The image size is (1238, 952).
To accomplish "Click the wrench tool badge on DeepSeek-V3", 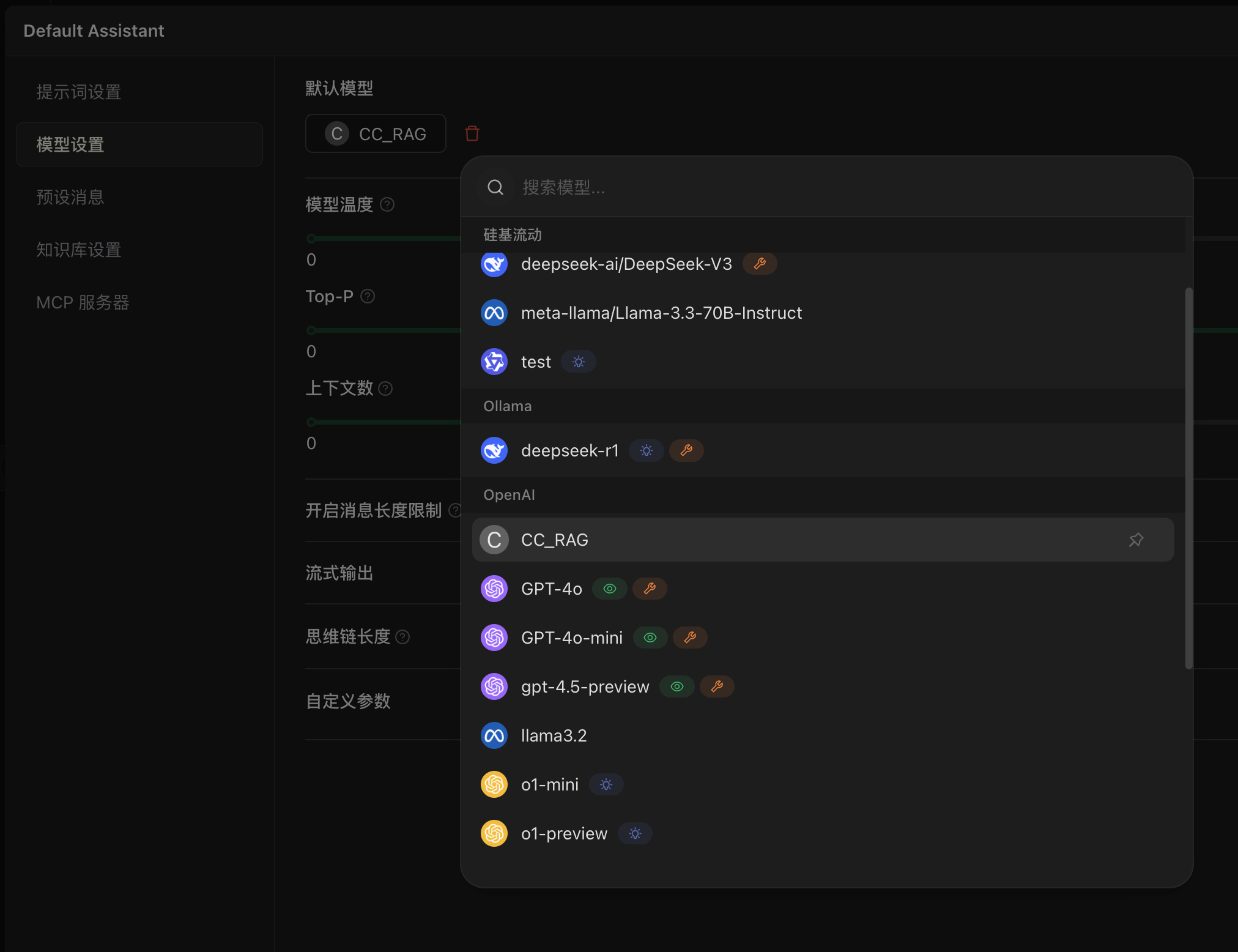I will pyautogui.click(x=760, y=264).
